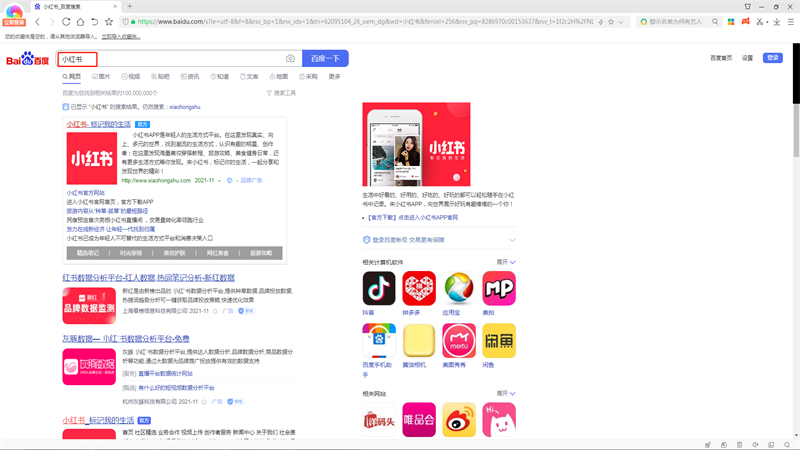This screenshot has height=450, width=800.
Task: Open the 采购 tab
Action: 308,77
